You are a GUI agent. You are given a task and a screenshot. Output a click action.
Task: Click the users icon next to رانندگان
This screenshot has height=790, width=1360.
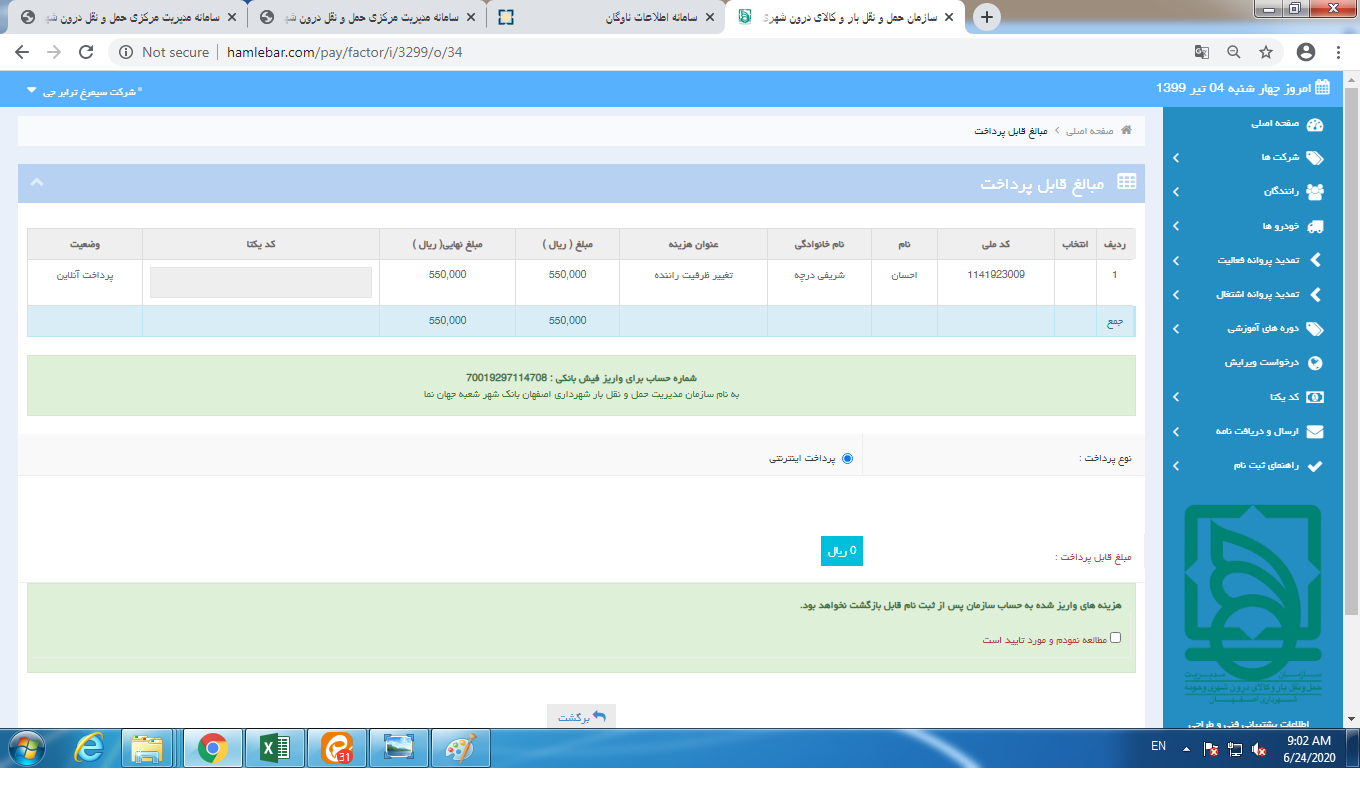(1315, 192)
